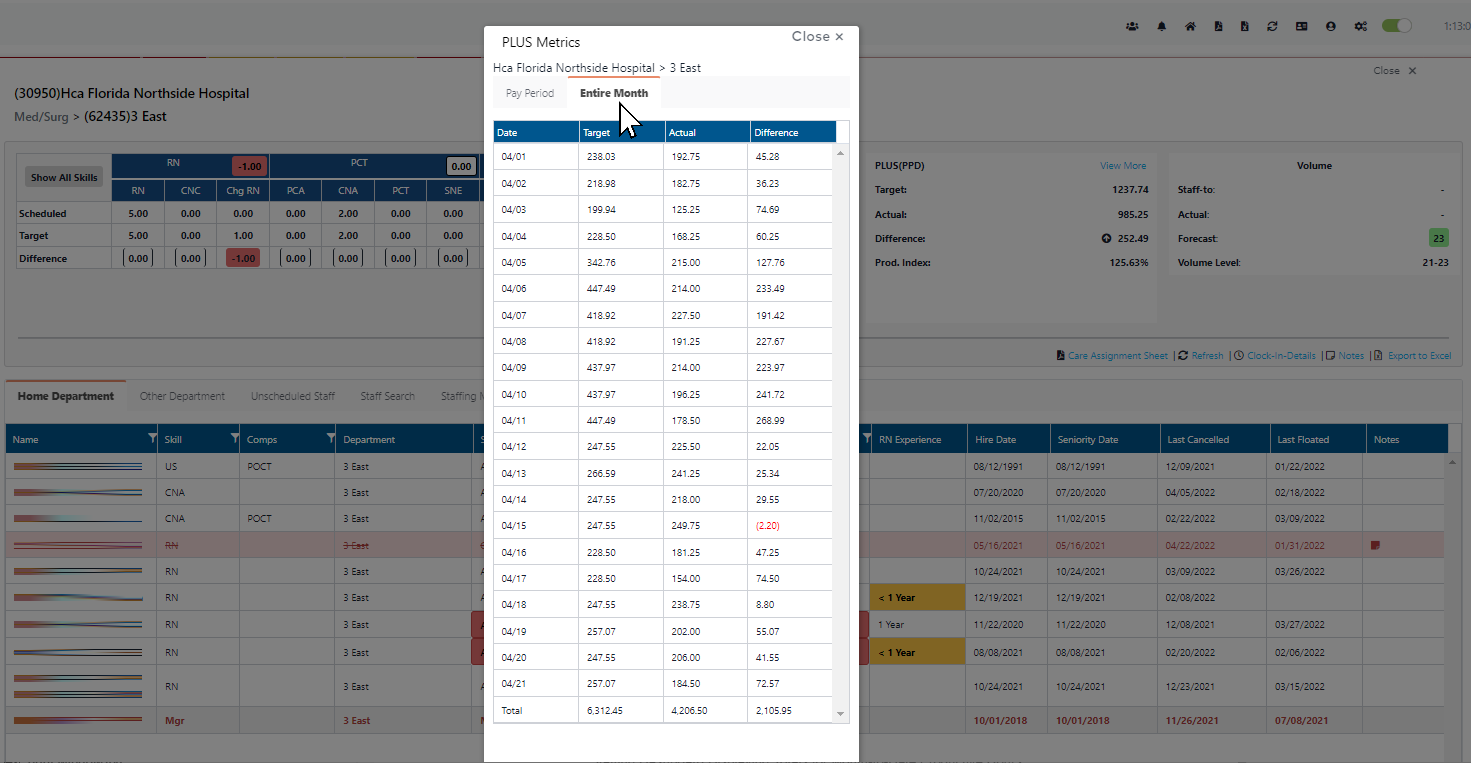Click the PDF export icon in top bar

pos(1218,27)
